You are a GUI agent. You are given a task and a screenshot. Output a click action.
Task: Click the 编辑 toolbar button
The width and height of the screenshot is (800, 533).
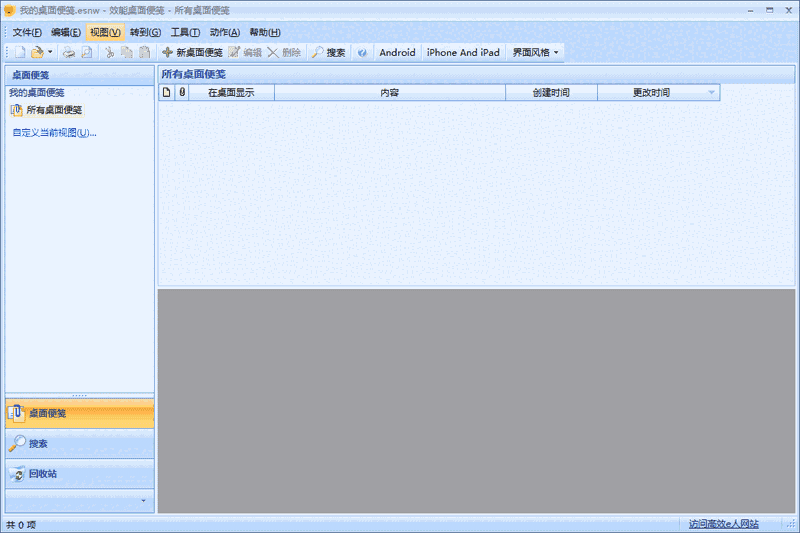point(245,52)
